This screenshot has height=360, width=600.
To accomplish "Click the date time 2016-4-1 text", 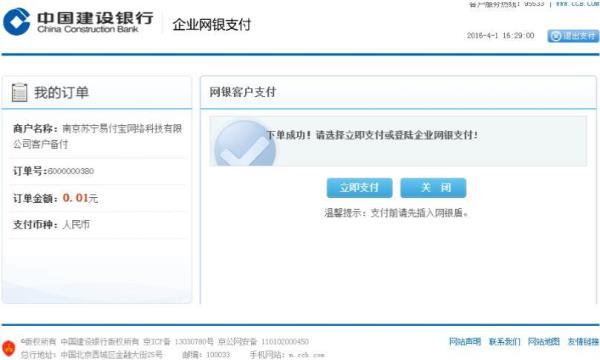I will [501, 36].
